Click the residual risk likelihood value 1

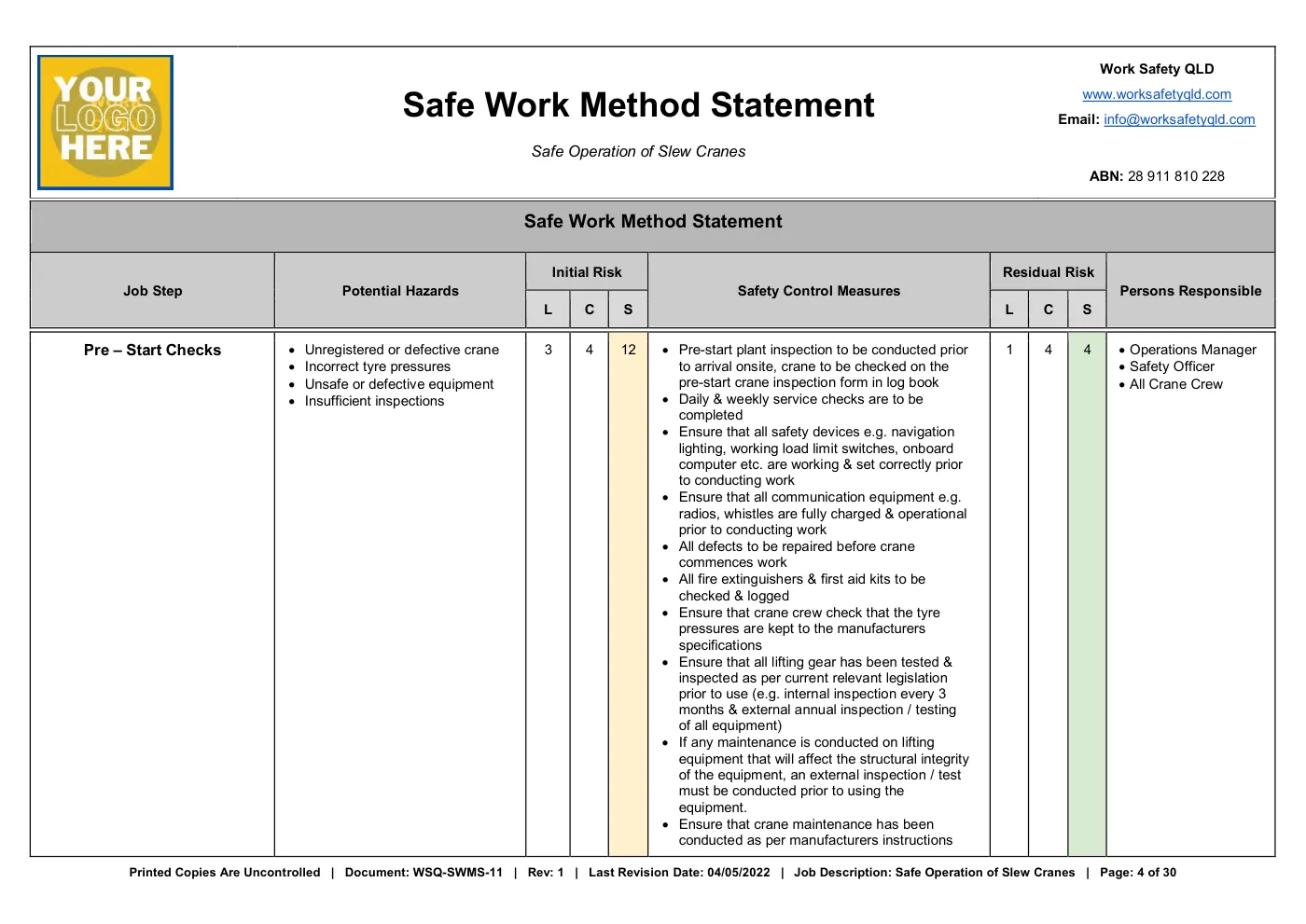[1009, 350]
